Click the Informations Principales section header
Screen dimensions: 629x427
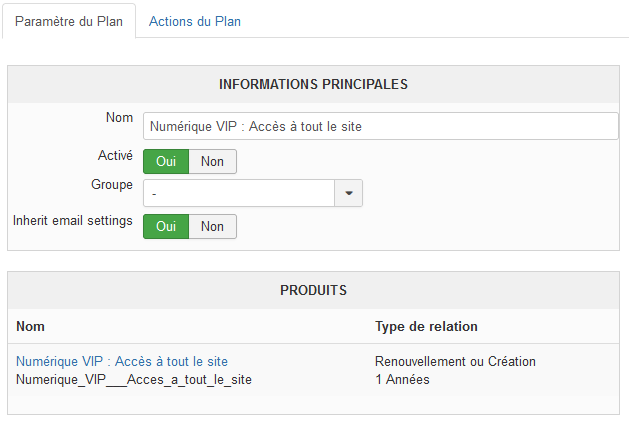(x=313, y=84)
